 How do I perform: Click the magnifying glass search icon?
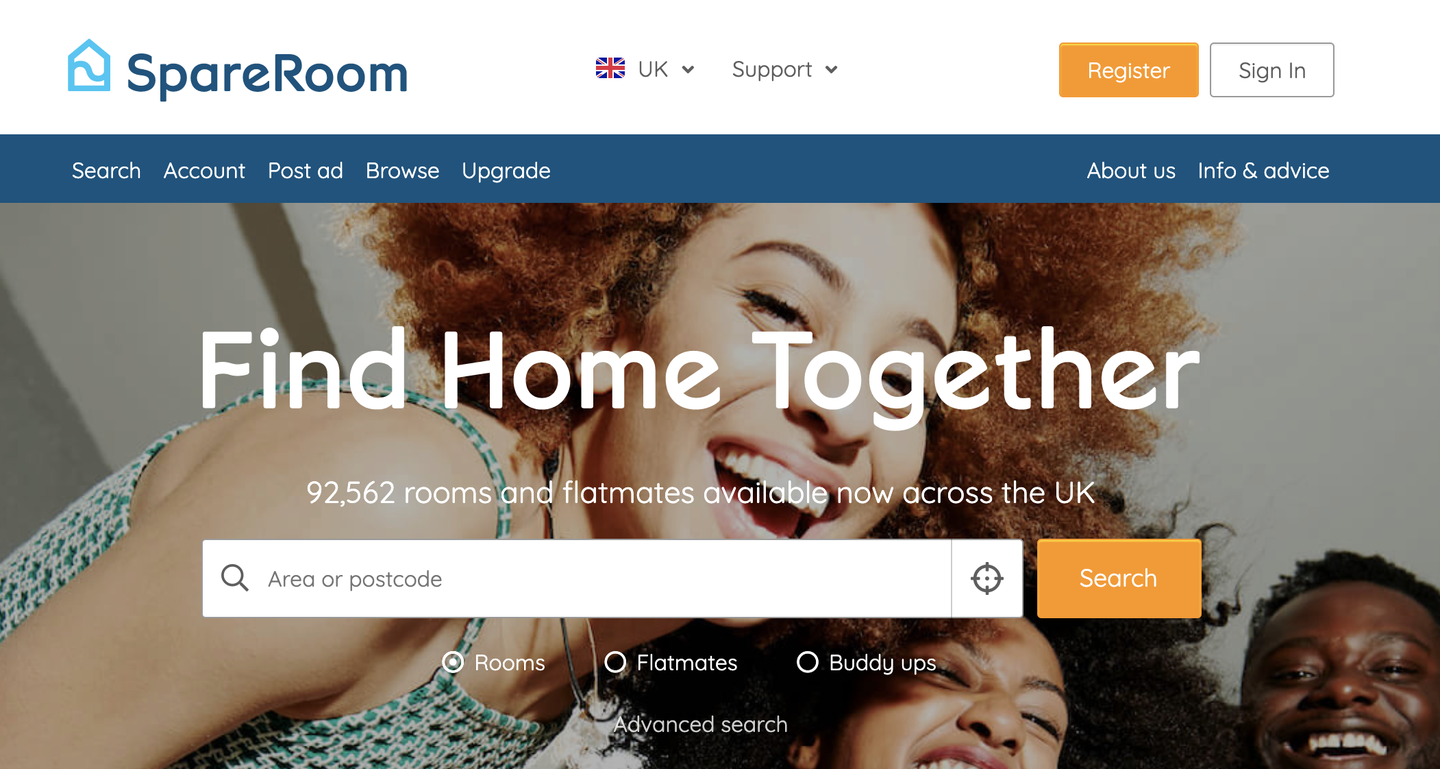(235, 578)
